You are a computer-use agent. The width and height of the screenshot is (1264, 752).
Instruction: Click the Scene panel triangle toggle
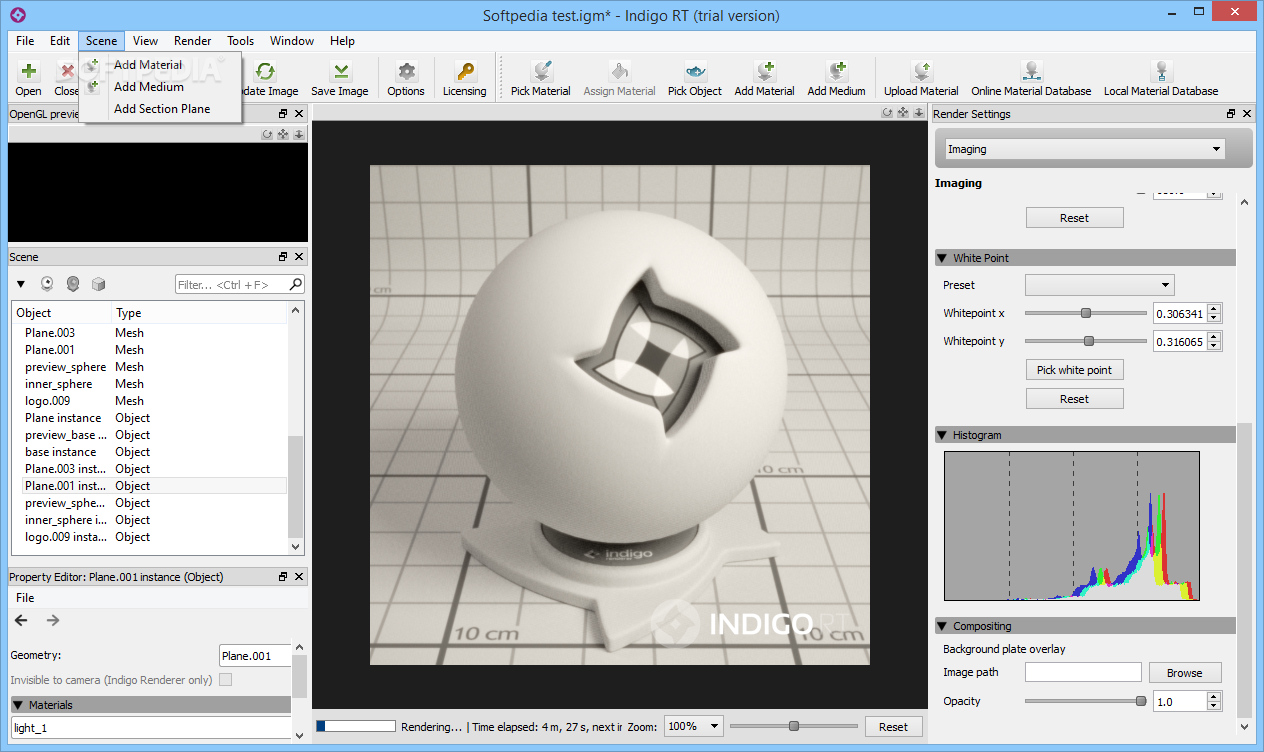tap(21, 285)
